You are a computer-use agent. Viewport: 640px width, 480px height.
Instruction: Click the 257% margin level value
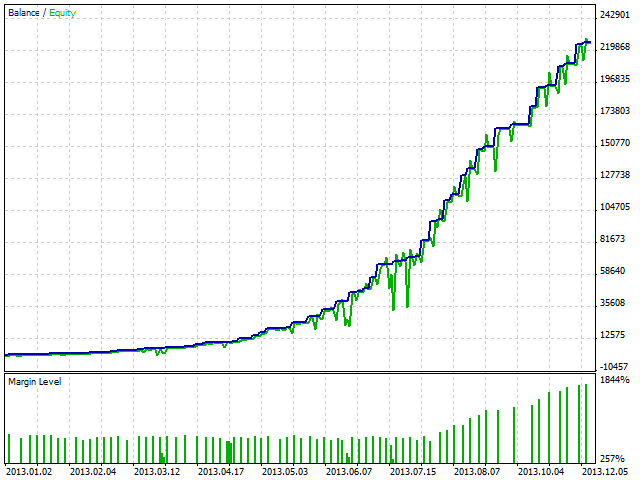click(x=612, y=458)
